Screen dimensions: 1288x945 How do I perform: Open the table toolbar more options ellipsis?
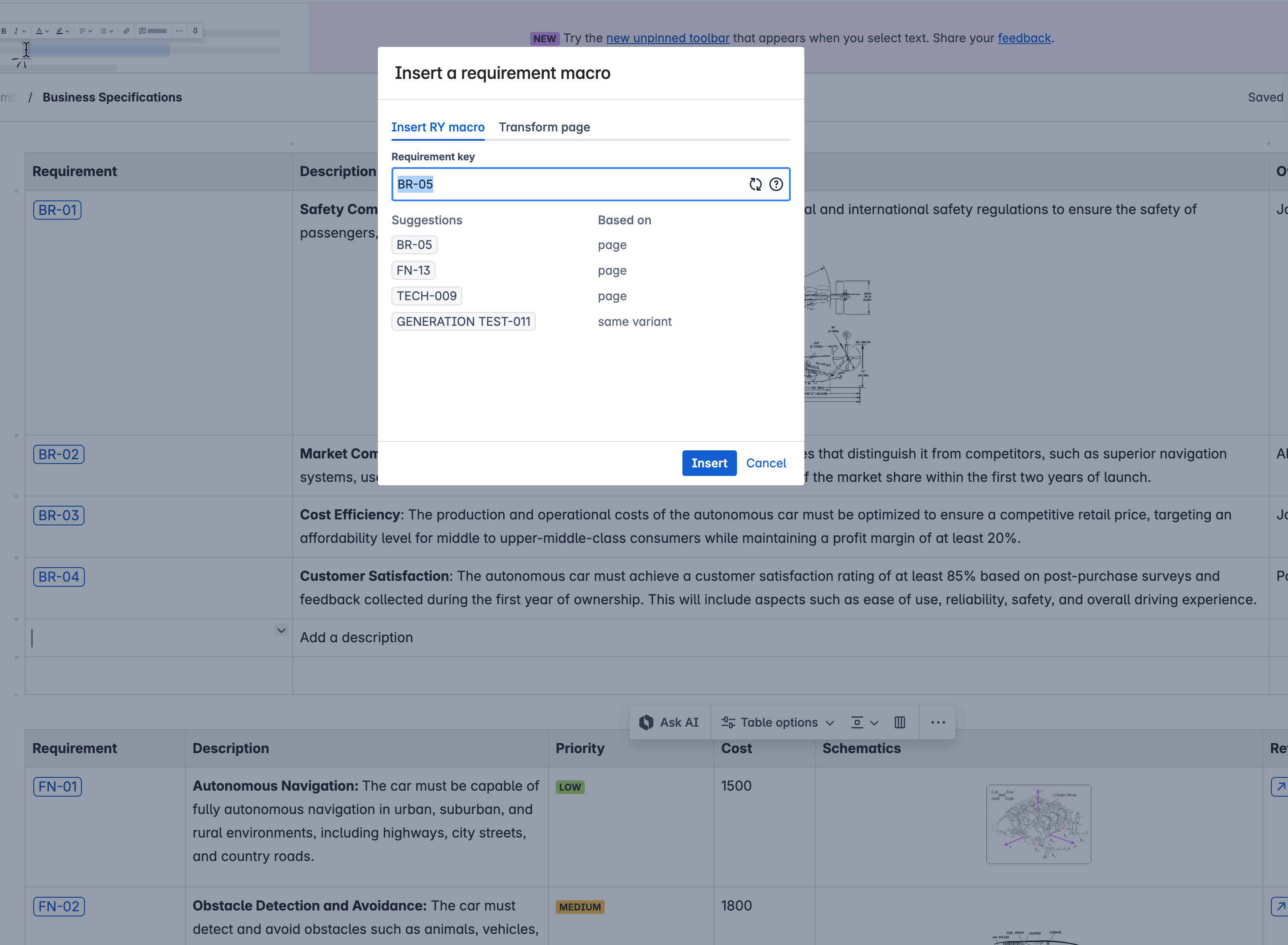pyautogui.click(x=937, y=722)
